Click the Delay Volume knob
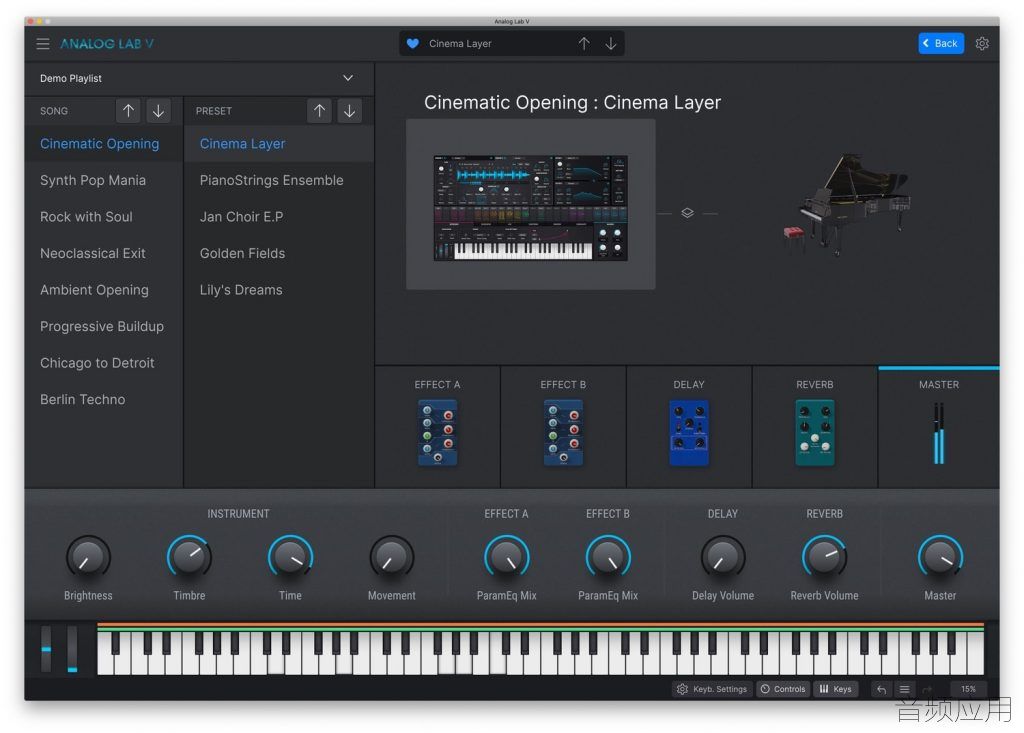Viewport: 1024px width, 733px height. click(723, 558)
